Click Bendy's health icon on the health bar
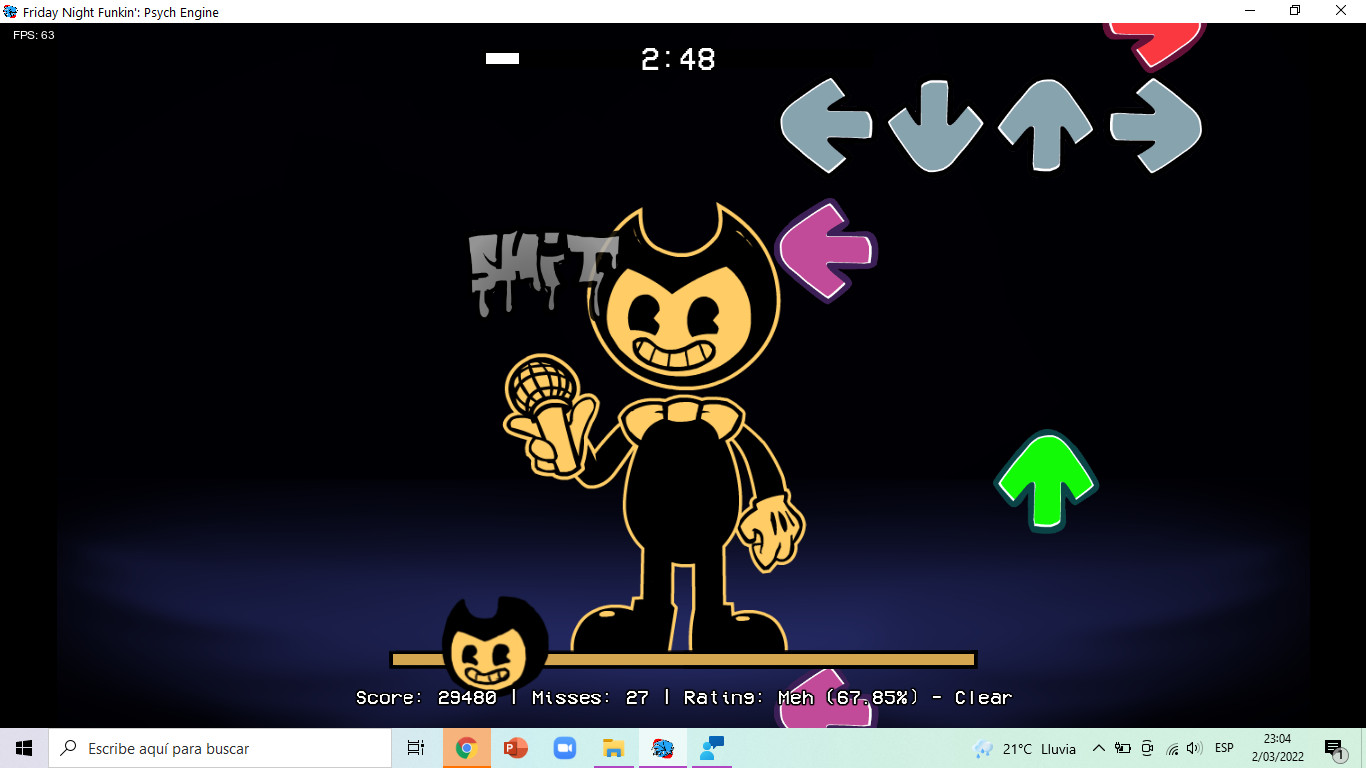1366x768 pixels. click(x=495, y=645)
